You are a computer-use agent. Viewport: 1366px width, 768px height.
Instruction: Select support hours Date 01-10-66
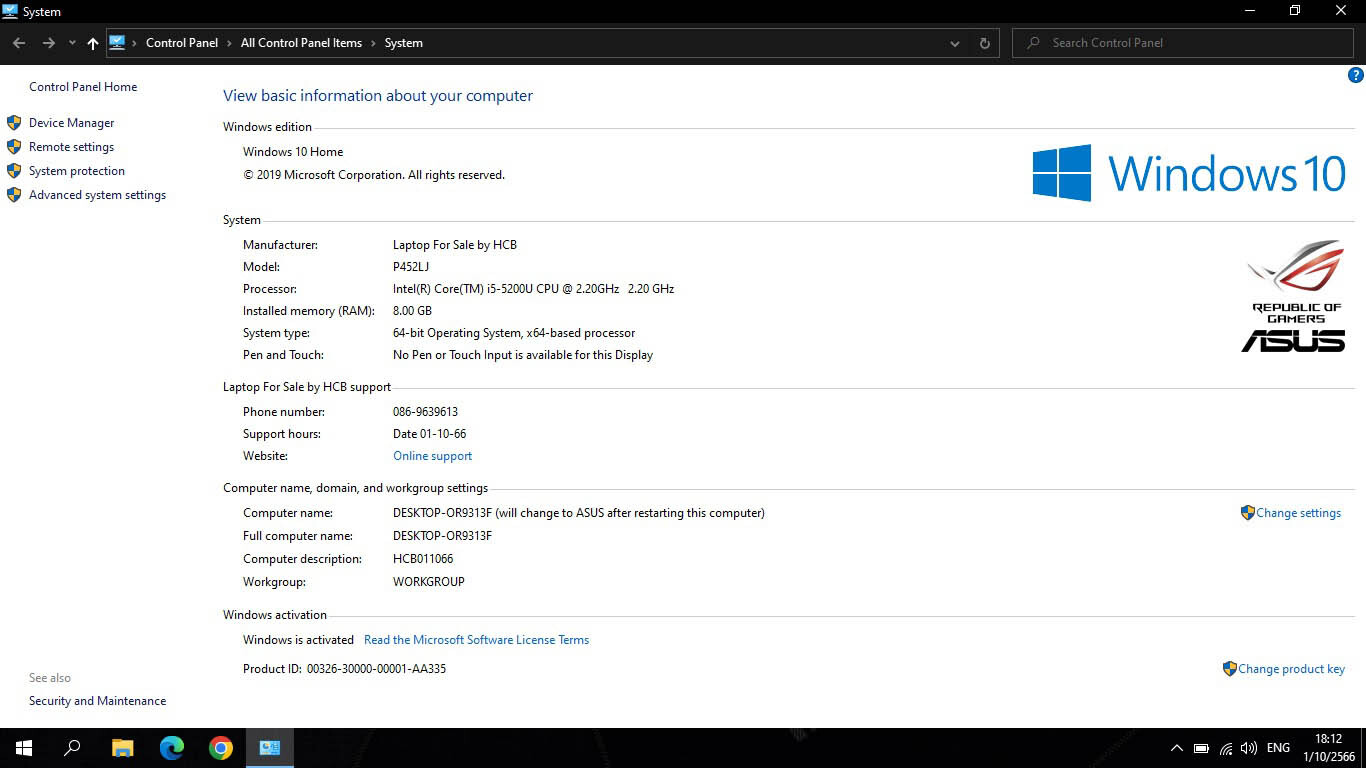[429, 434]
